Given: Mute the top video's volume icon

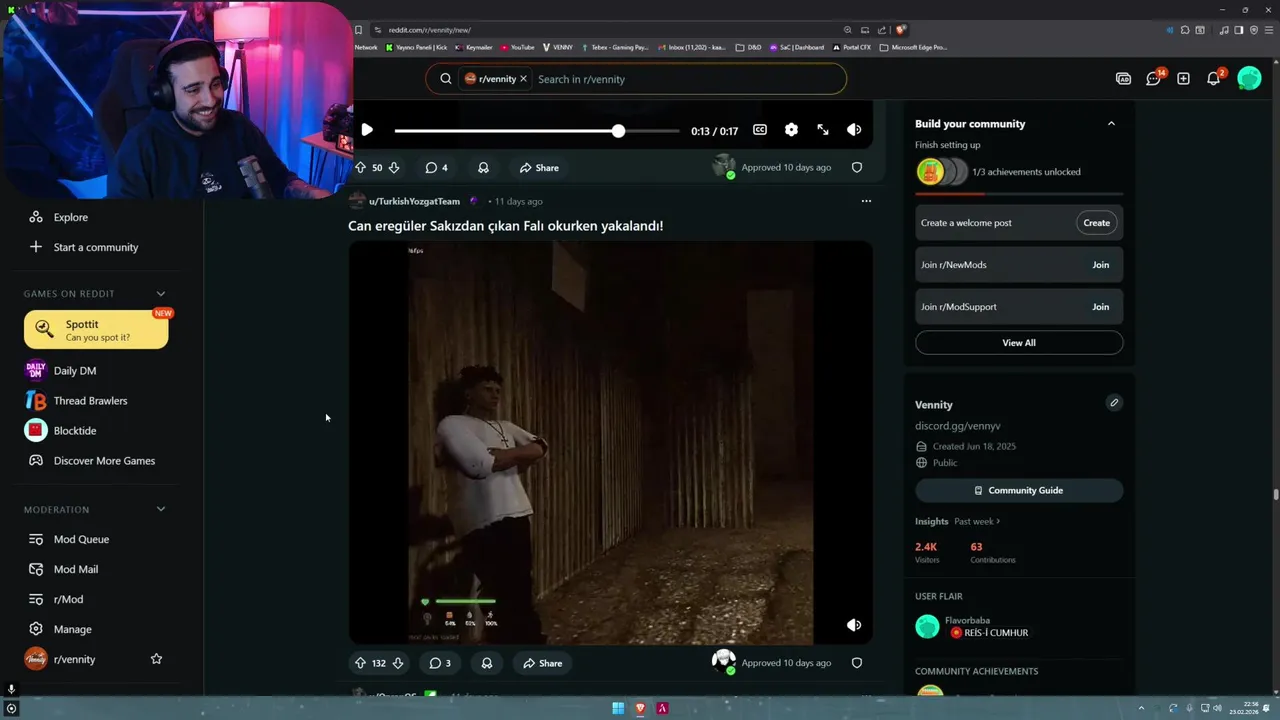Looking at the screenshot, I should click(x=854, y=130).
